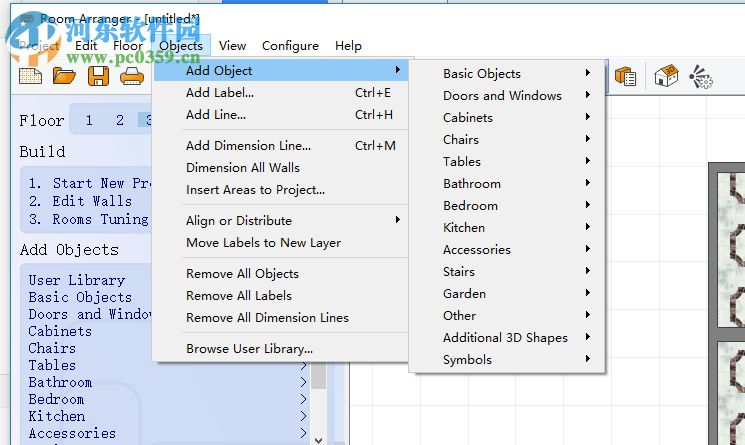Open Basic Objects in sidebar list
The image size is (745, 445).
[80, 297]
